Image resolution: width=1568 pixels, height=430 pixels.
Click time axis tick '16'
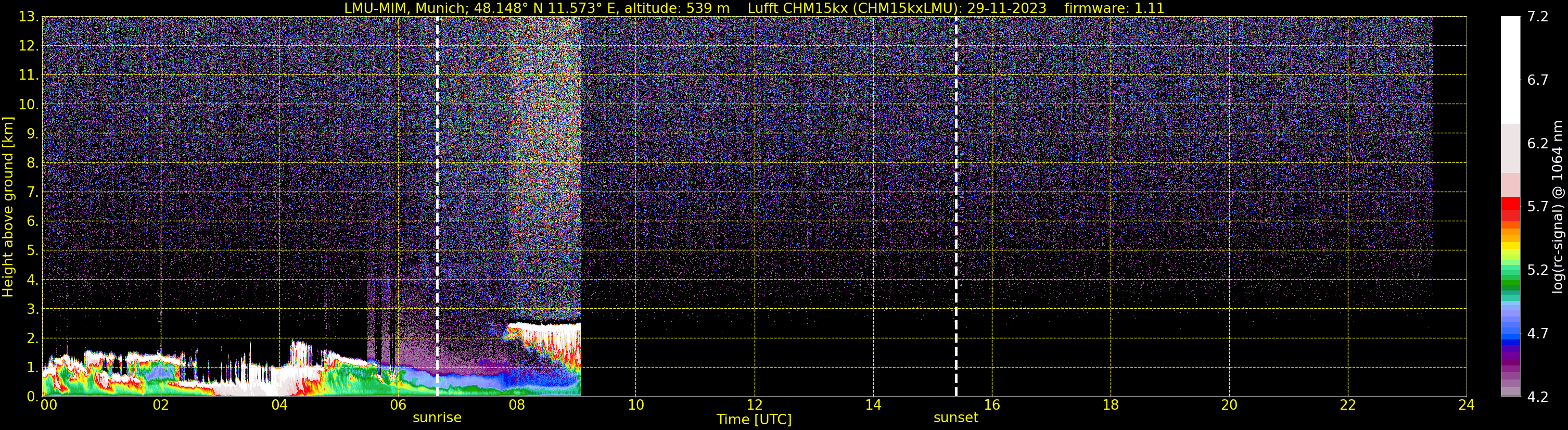coord(991,405)
